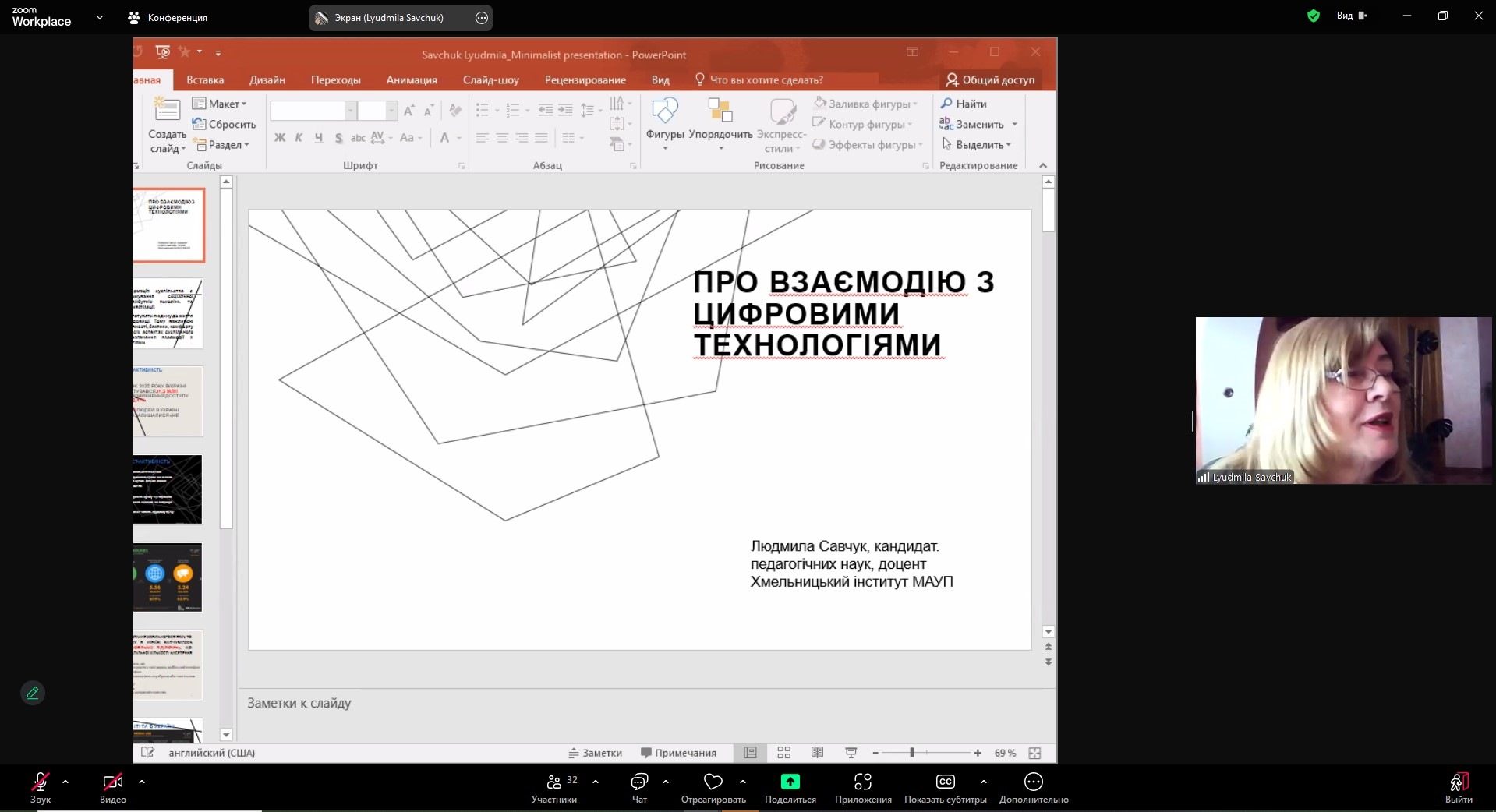The height and width of the screenshot is (812, 1496).
Task: Leave the meeting via Выйти
Action: point(1458,782)
